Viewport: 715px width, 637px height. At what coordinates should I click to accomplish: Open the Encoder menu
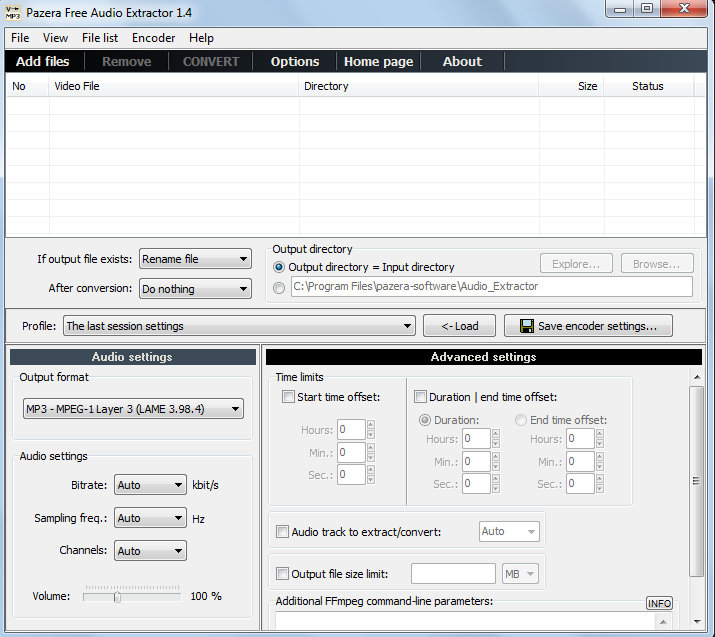[153, 38]
